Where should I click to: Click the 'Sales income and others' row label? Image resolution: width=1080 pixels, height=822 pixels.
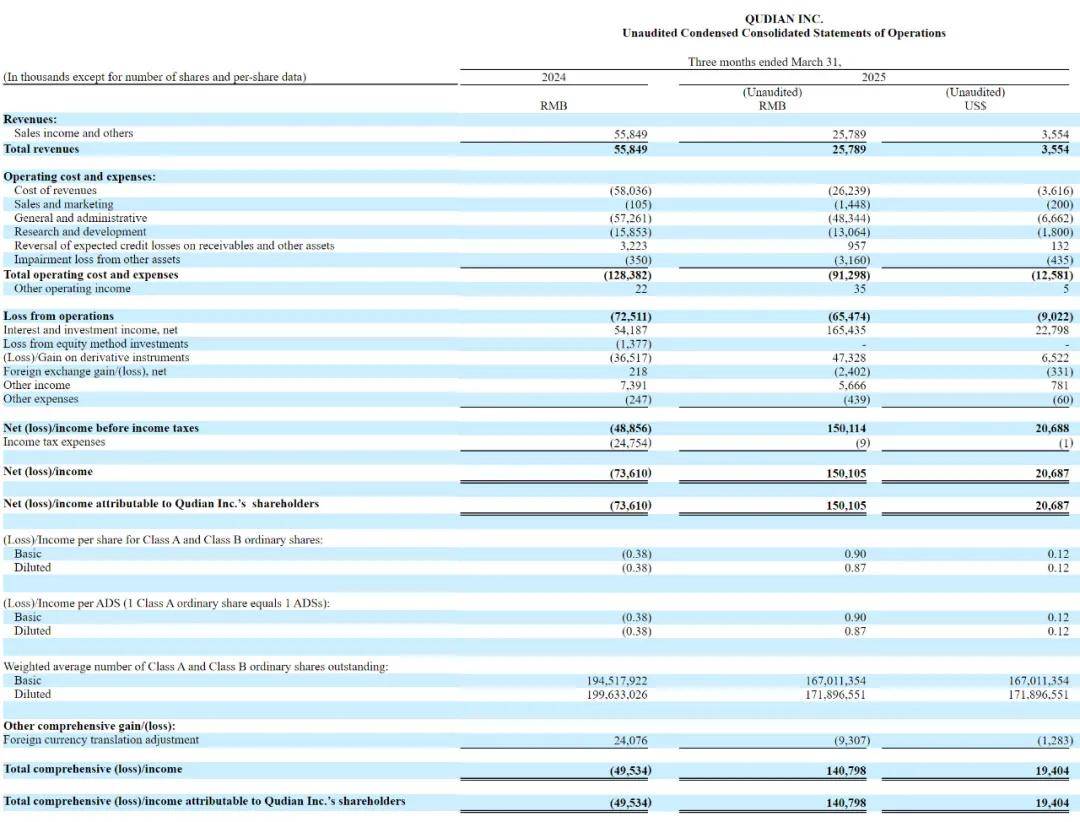[74, 133]
